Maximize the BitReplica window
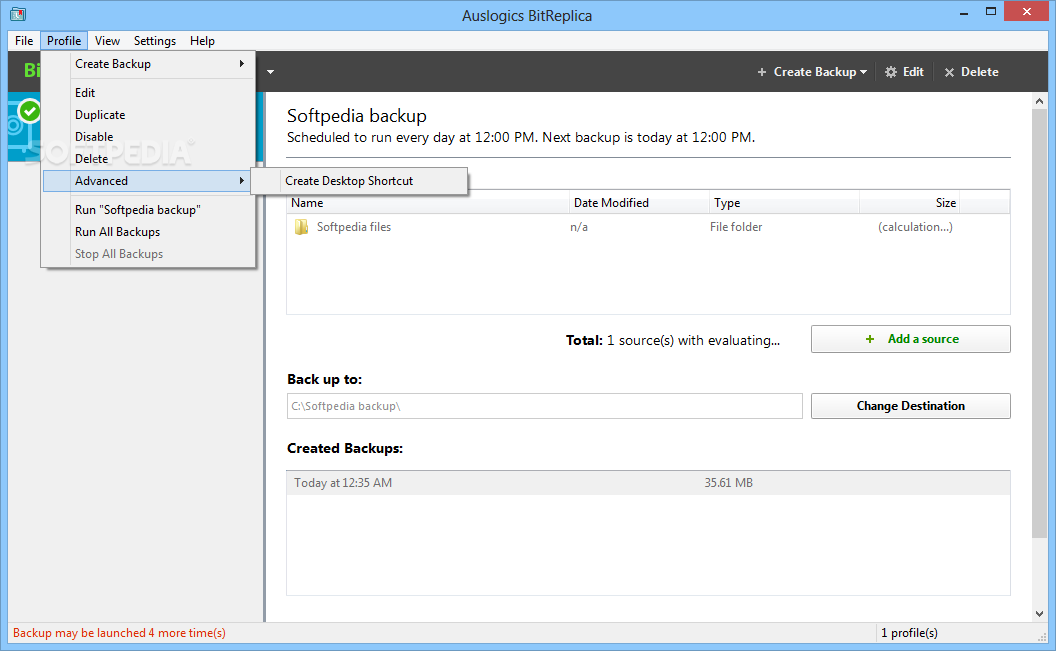Screen dimensions: 1056x651 [991, 12]
